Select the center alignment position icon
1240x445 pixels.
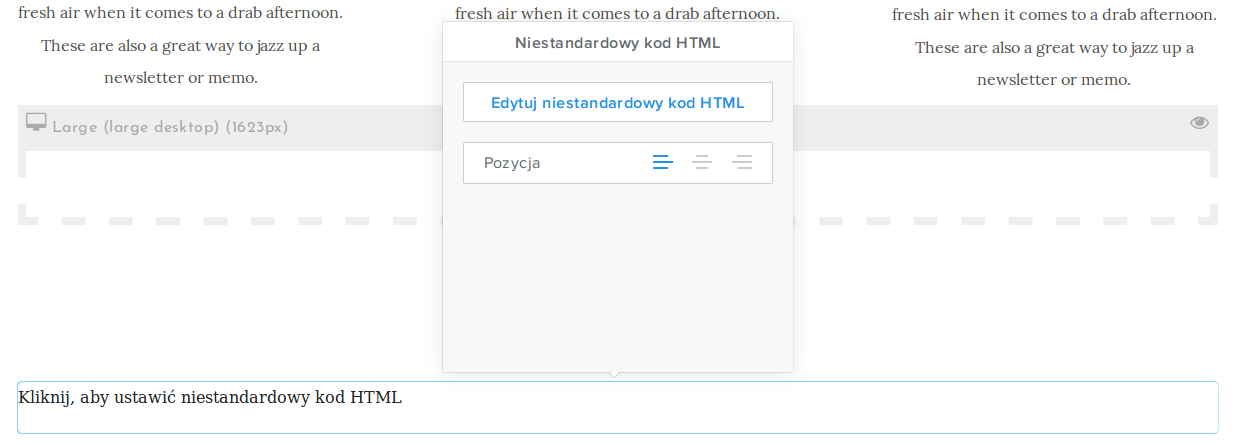pyautogui.click(x=702, y=162)
